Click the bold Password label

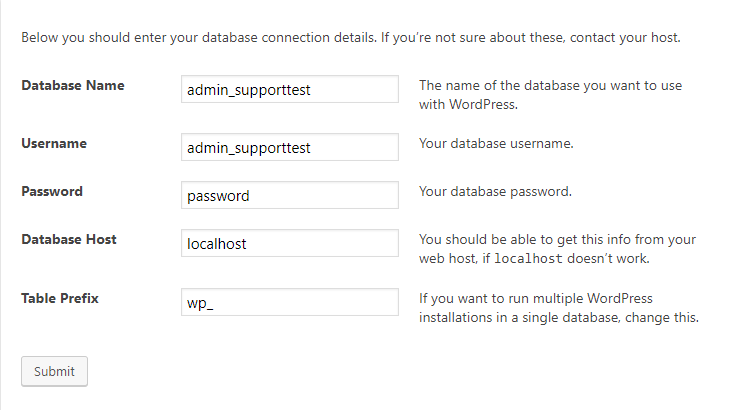click(x=52, y=191)
